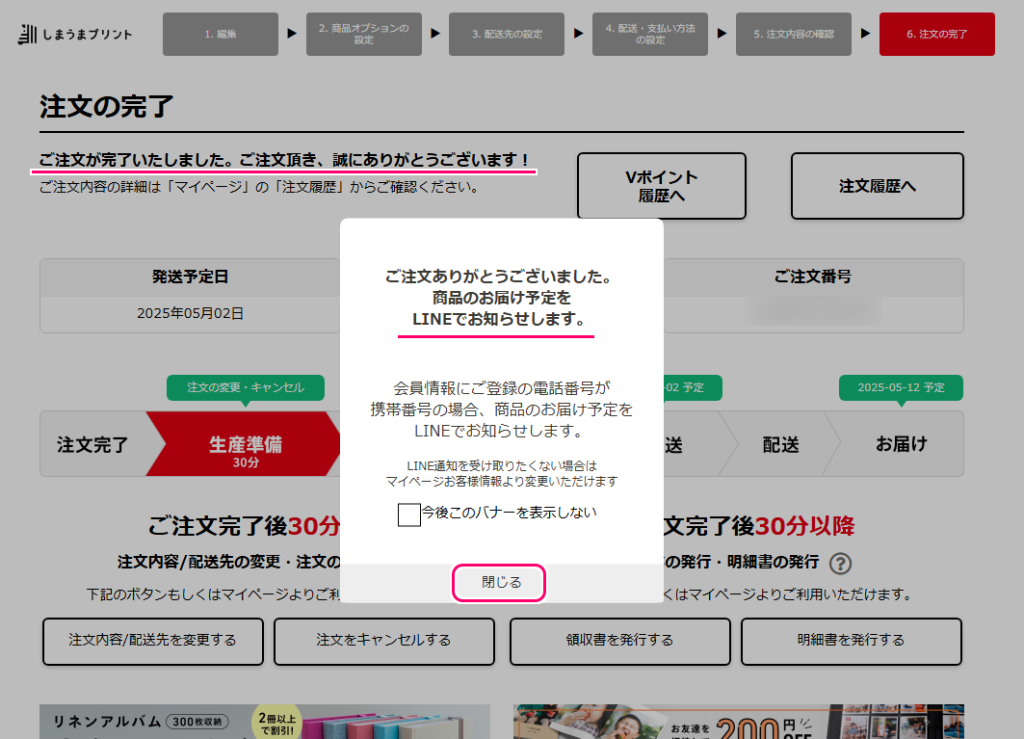Check 今後このバナーを表示しない checkbox
Image resolution: width=1024 pixels, height=739 pixels.
(409, 514)
